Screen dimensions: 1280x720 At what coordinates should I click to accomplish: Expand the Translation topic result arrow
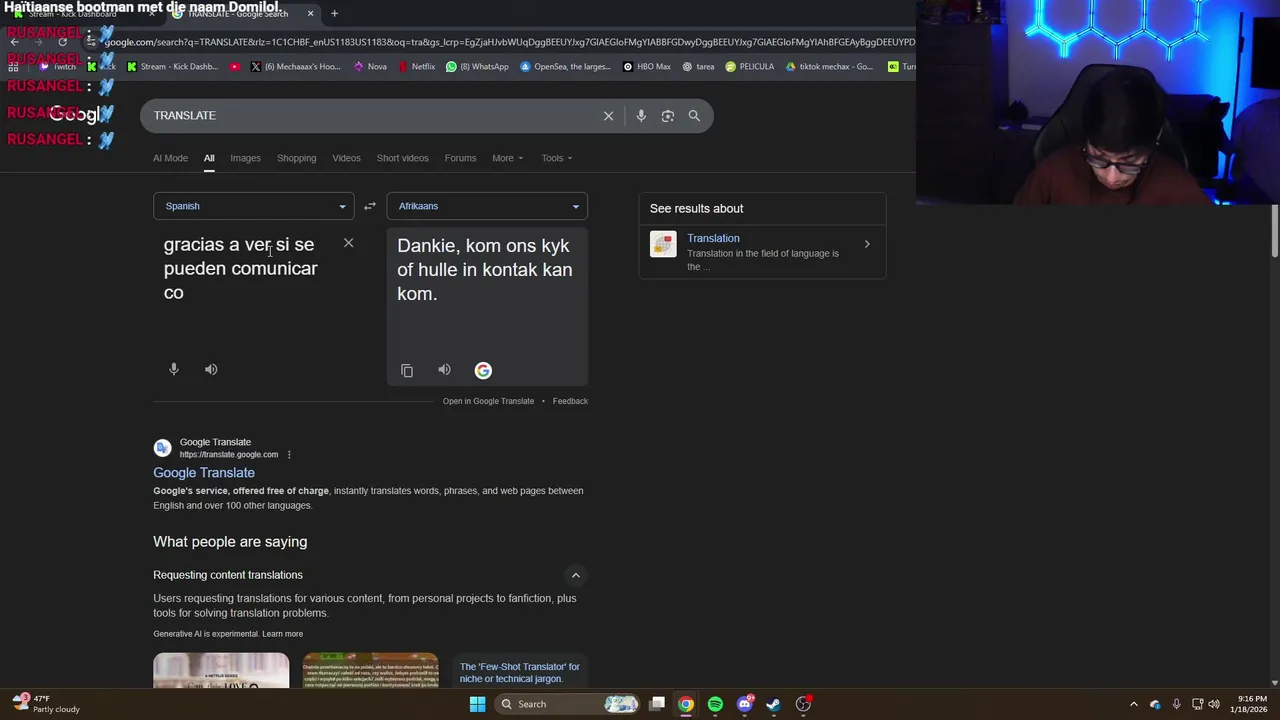click(x=867, y=244)
